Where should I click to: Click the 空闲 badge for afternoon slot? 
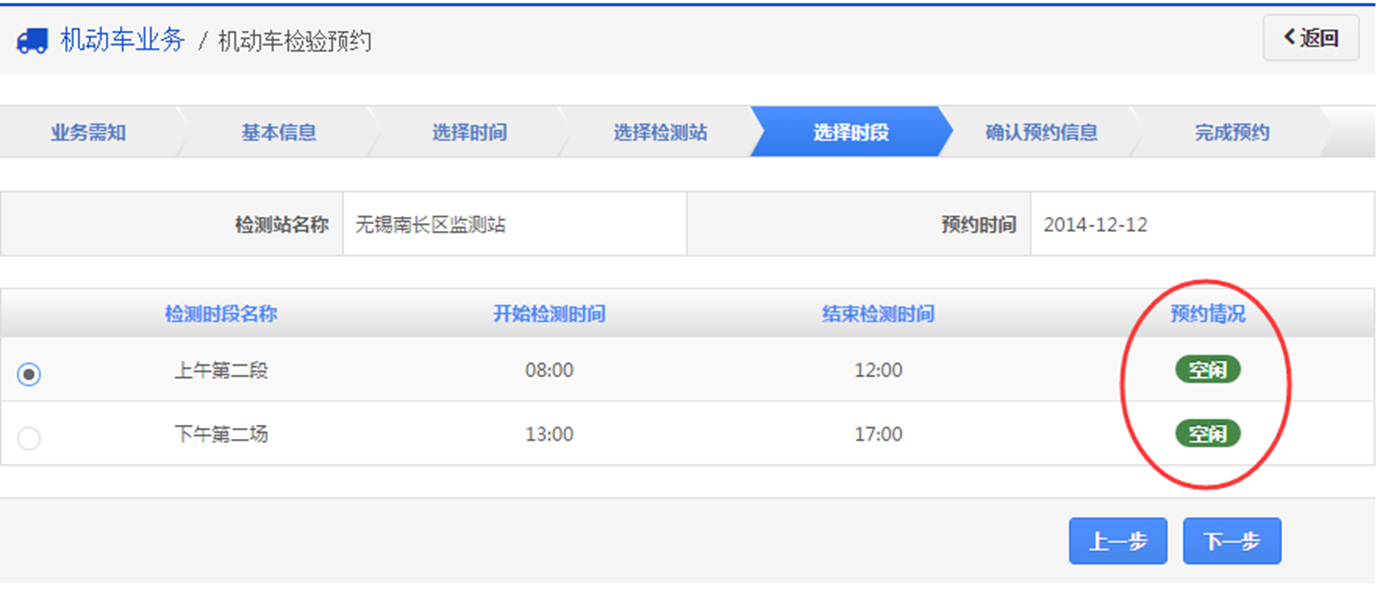pos(1207,434)
